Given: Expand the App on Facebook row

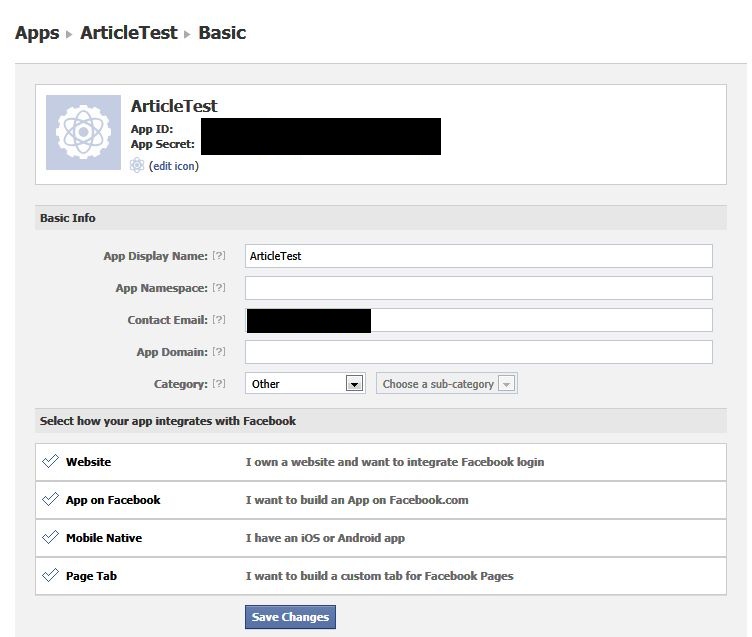Looking at the screenshot, I should [x=381, y=500].
